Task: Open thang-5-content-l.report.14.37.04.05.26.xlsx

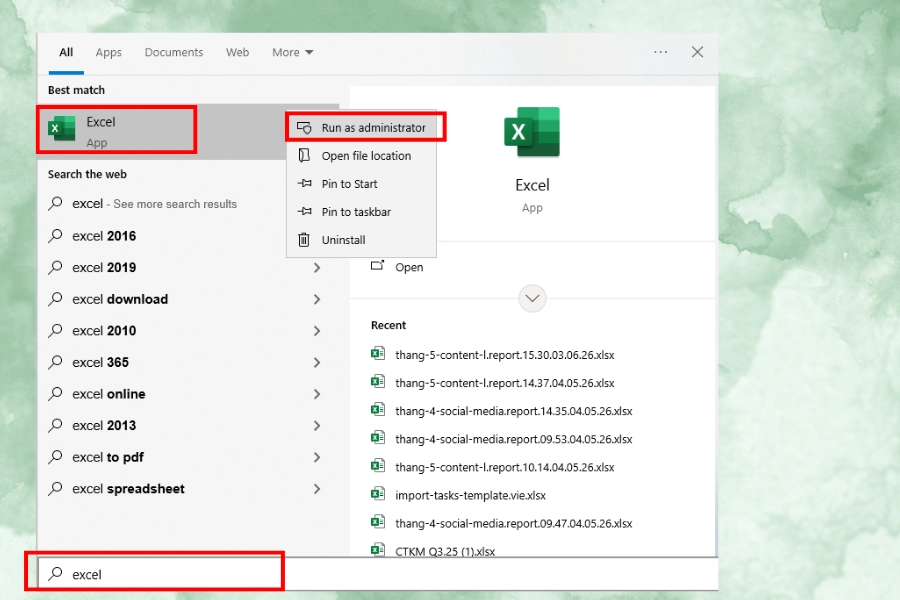Action: click(505, 383)
